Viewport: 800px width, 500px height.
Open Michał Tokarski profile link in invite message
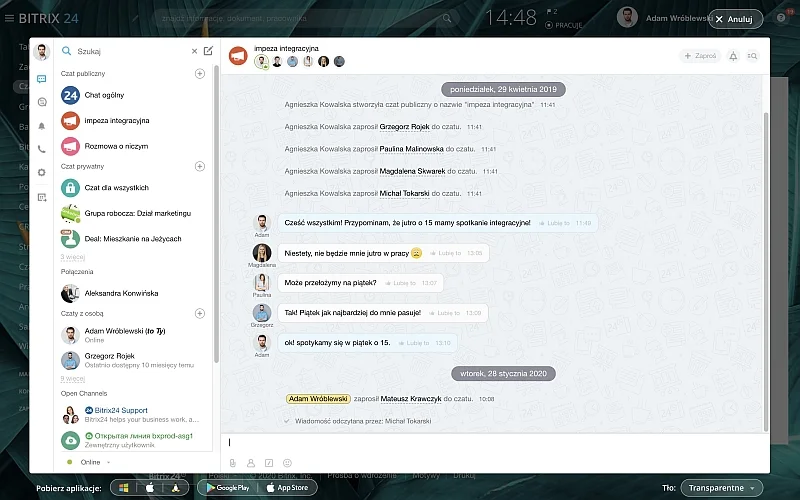tap(405, 193)
